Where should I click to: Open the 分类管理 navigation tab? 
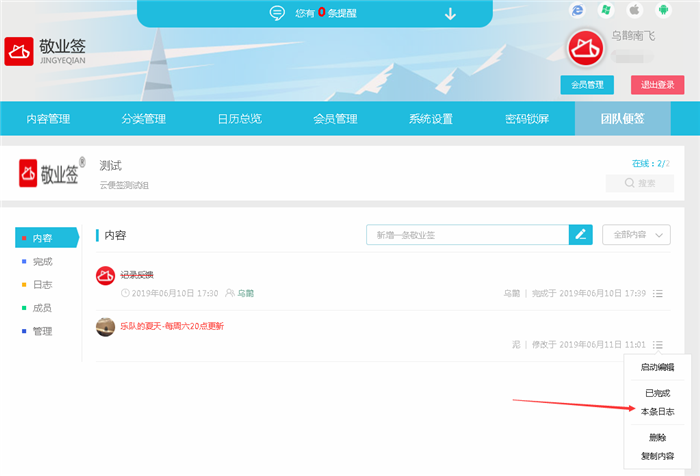coord(144,119)
